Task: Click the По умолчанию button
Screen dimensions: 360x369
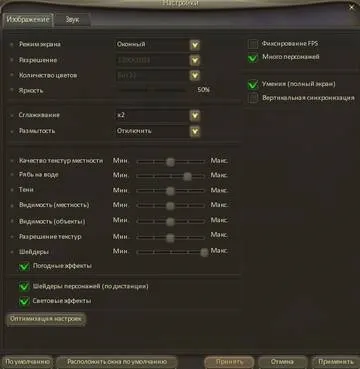Action: coord(28,362)
